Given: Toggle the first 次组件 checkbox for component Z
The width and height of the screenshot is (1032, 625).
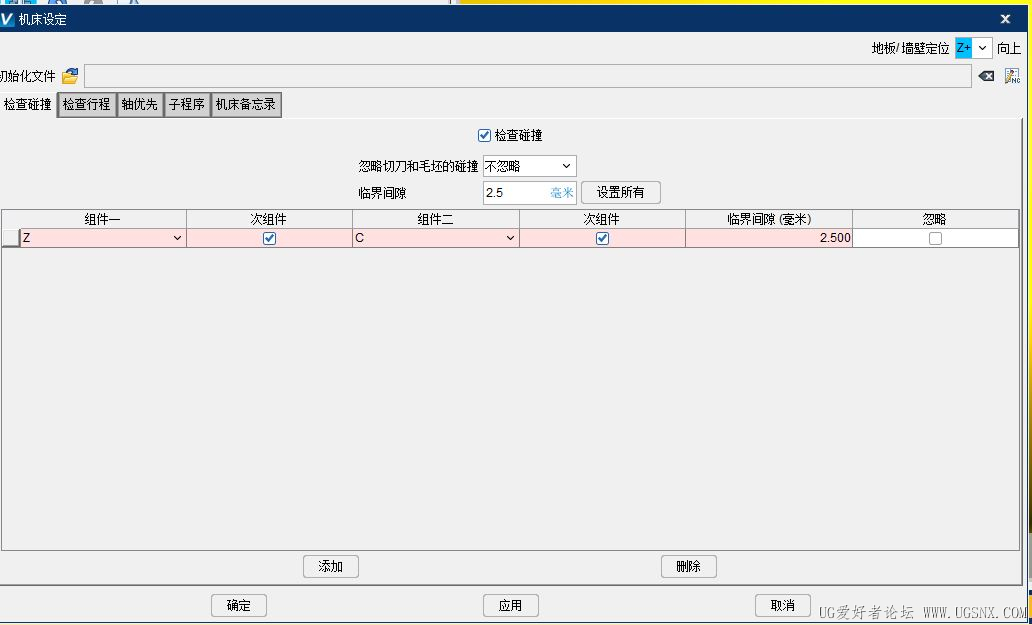Looking at the screenshot, I should pyautogui.click(x=269, y=238).
